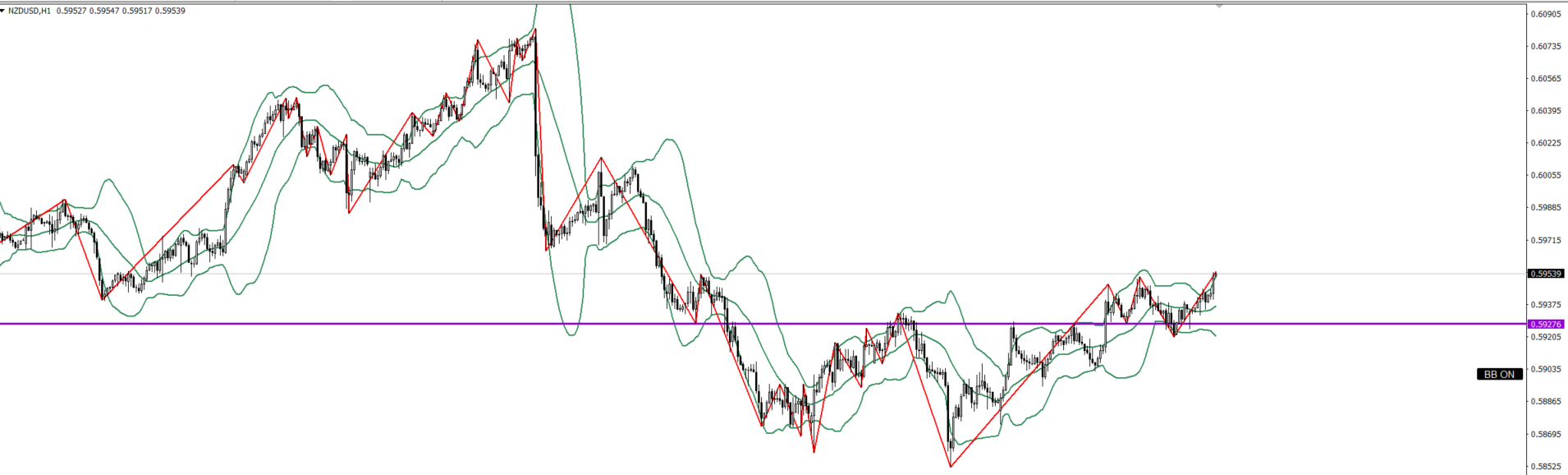Click the purple 0.59276 price tag
This screenshot has height=475, width=1568.
point(1546,325)
